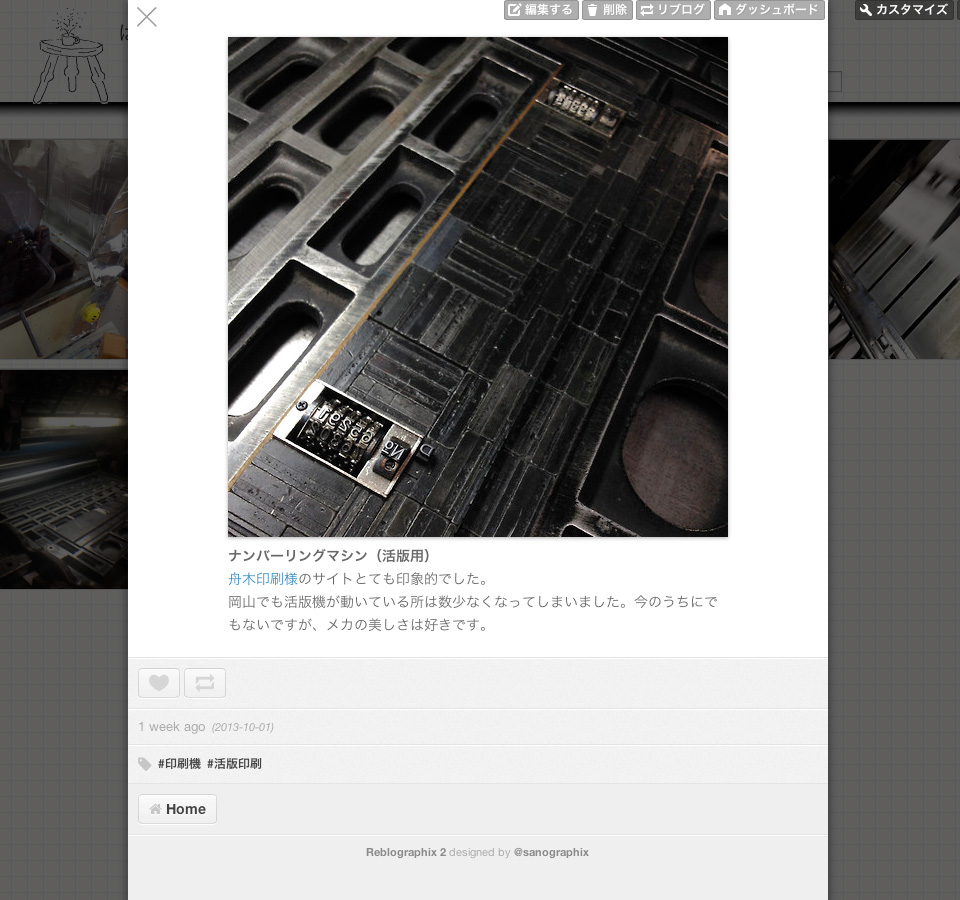Click the リブログ button in the top bar
Screen dimensions: 960x900
pyautogui.click(x=673, y=10)
